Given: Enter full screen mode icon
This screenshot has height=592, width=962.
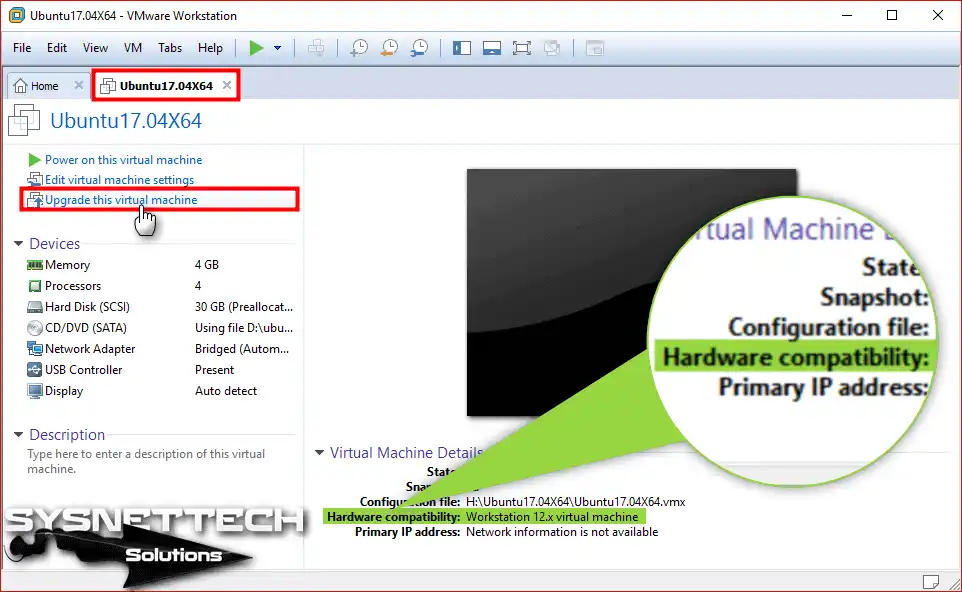Looking at the screenshot, I should coord(521,48).
